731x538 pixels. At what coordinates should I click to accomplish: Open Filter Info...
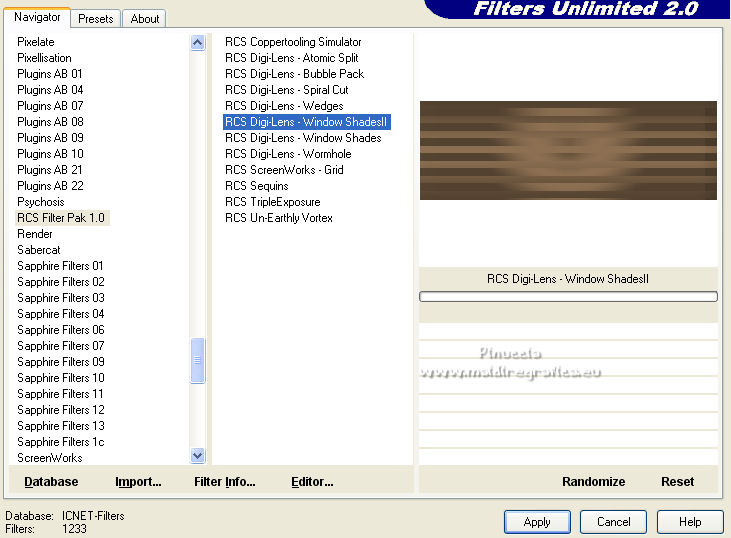(225, 482)
